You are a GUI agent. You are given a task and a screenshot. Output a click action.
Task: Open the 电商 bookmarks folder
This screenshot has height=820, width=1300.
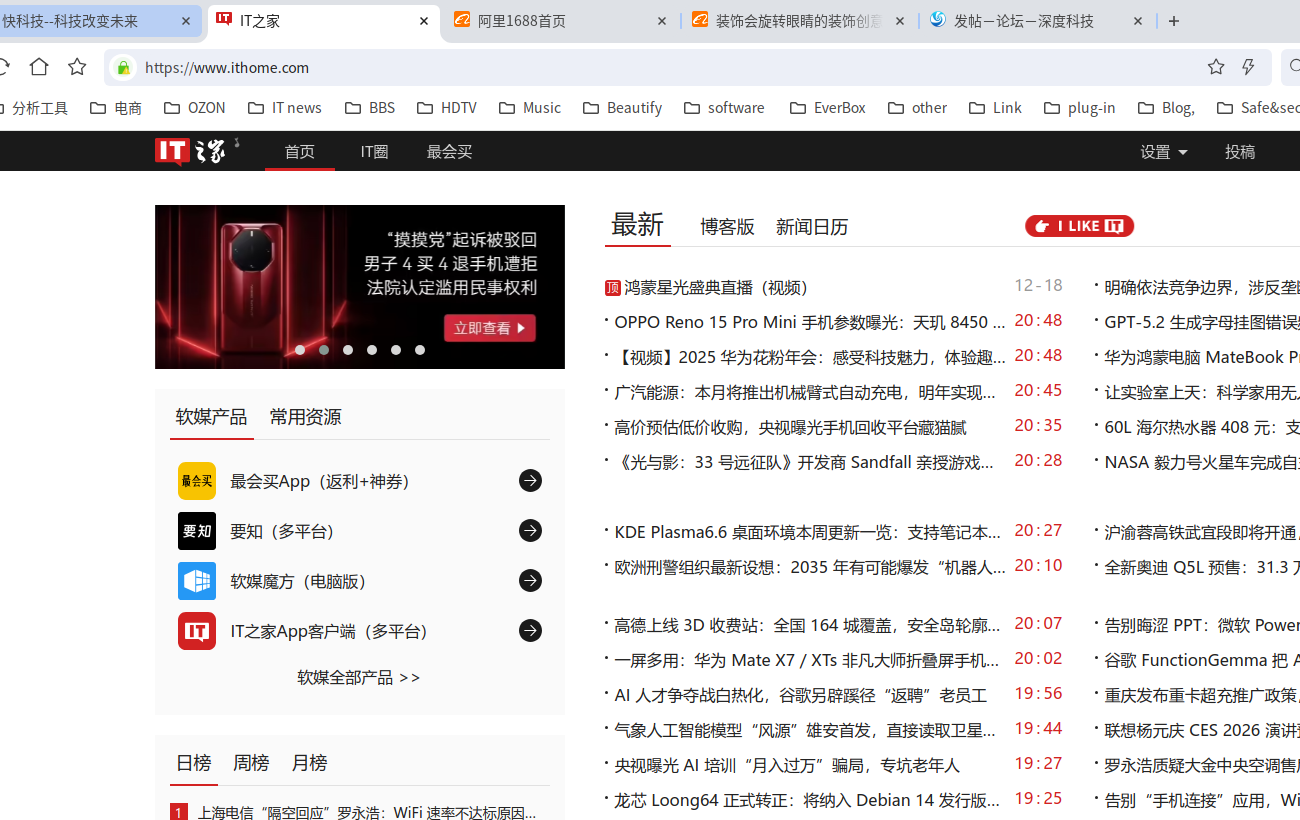coord(116,108)
